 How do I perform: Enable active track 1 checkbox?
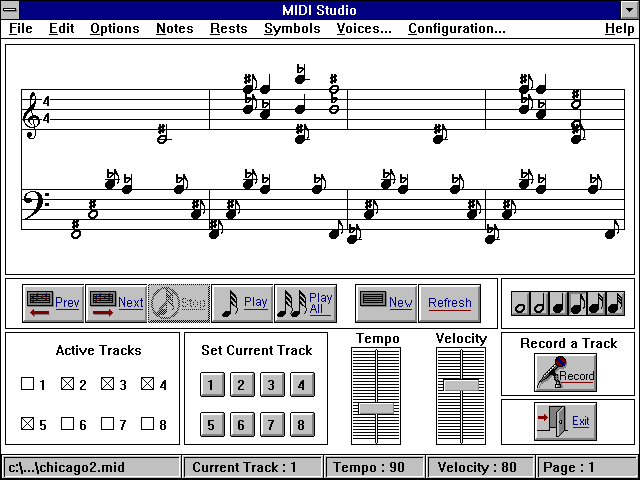(28, 383)
